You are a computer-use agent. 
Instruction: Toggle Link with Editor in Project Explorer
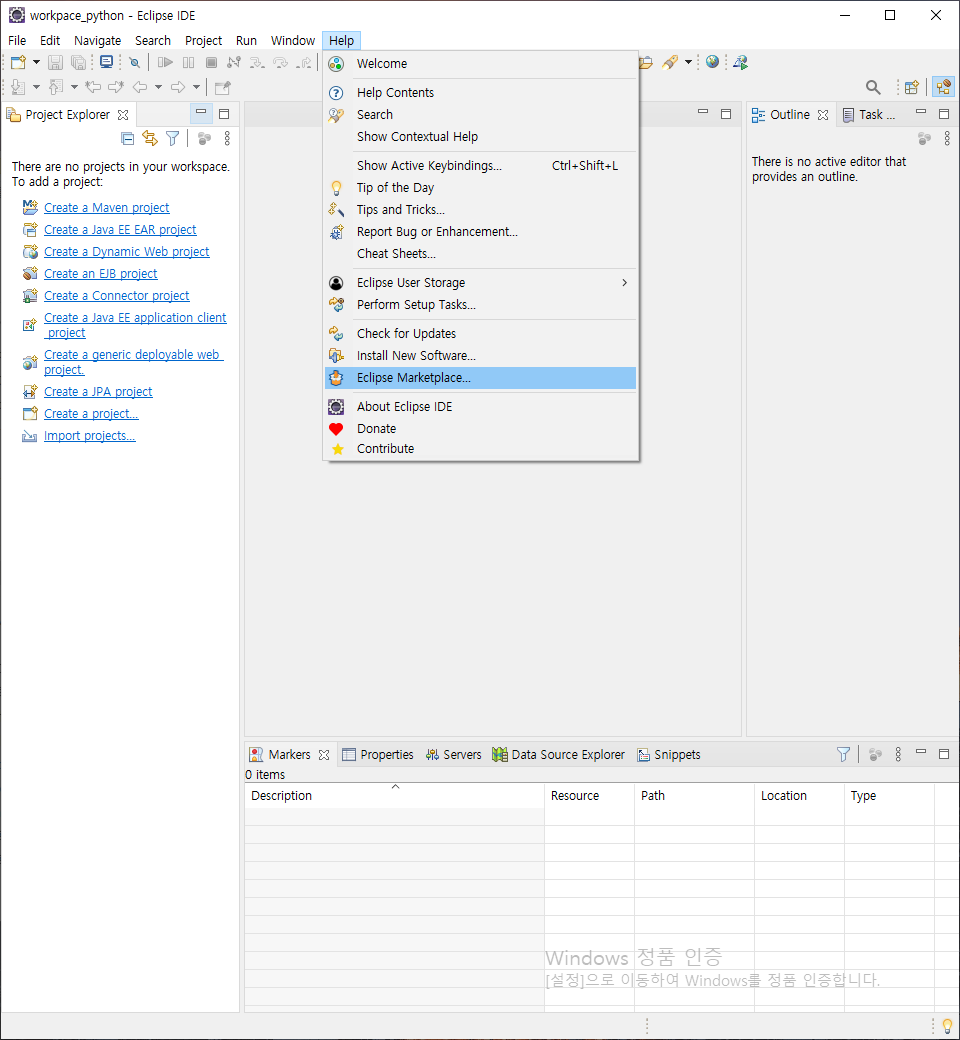pos(150,139)
